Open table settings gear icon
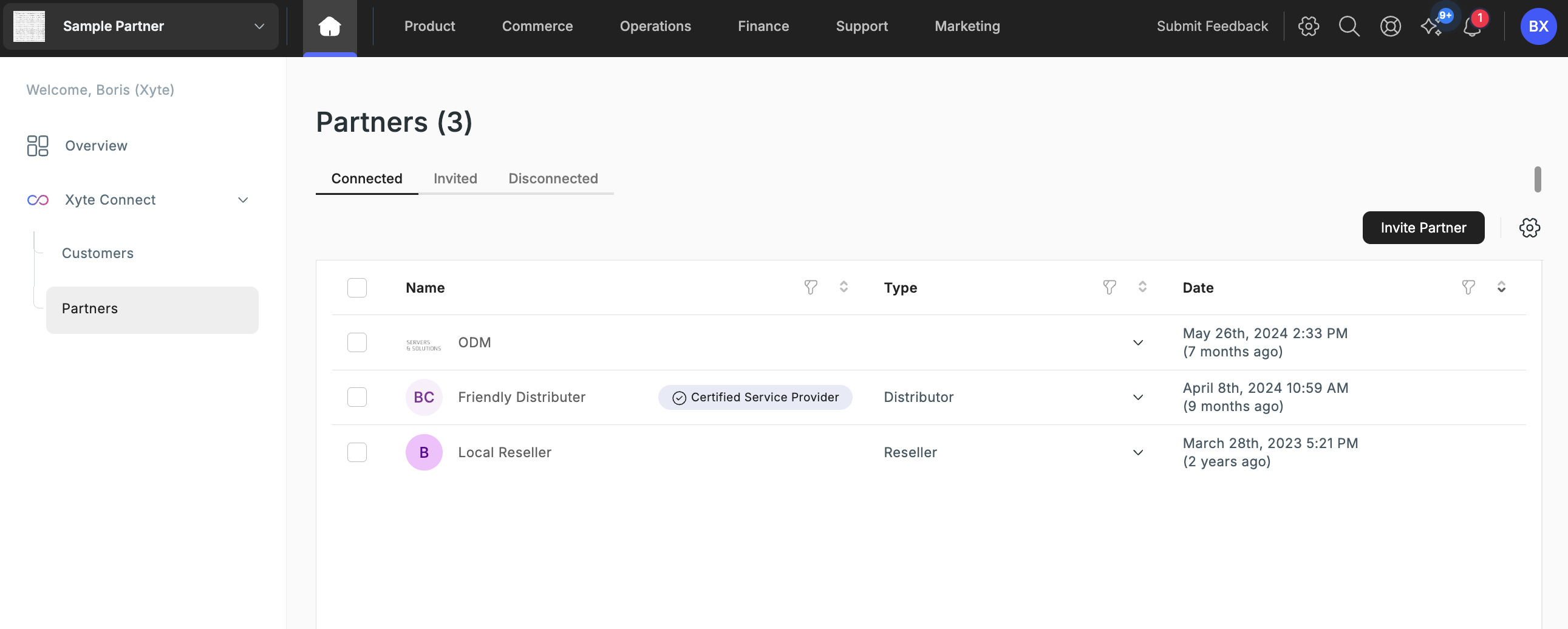The height and width of the screenshot is (629, 1568). coord(1529,228)
